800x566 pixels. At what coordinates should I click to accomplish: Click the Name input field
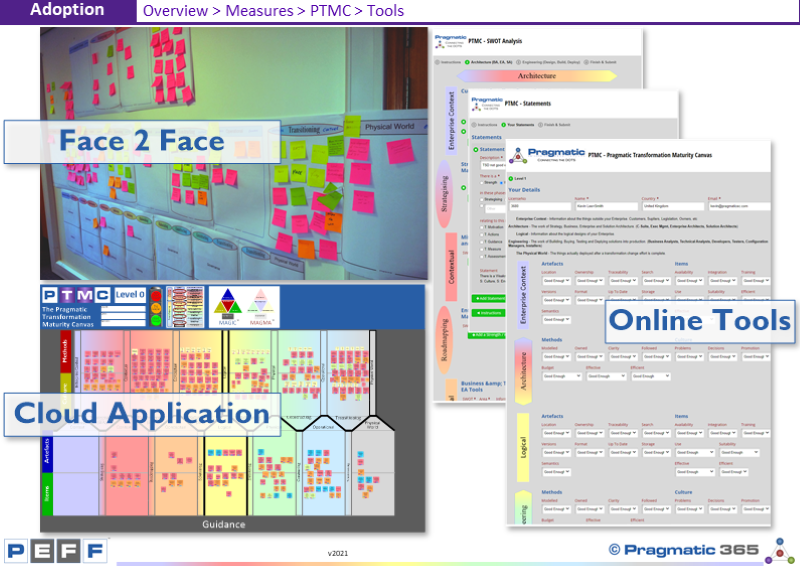coord(607,206)
